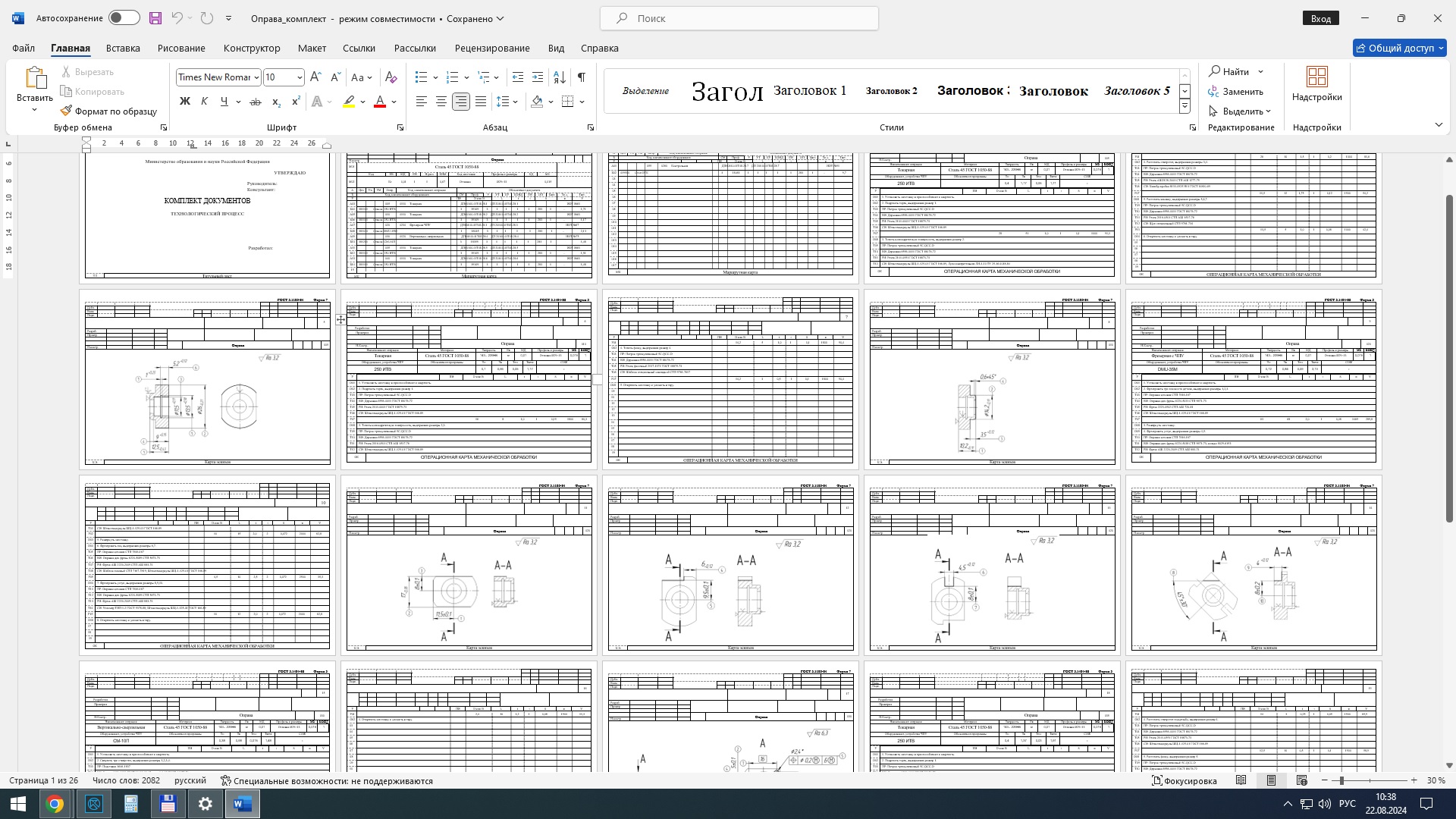Show paragraph marks with pilcrow icon

(581, 77)
